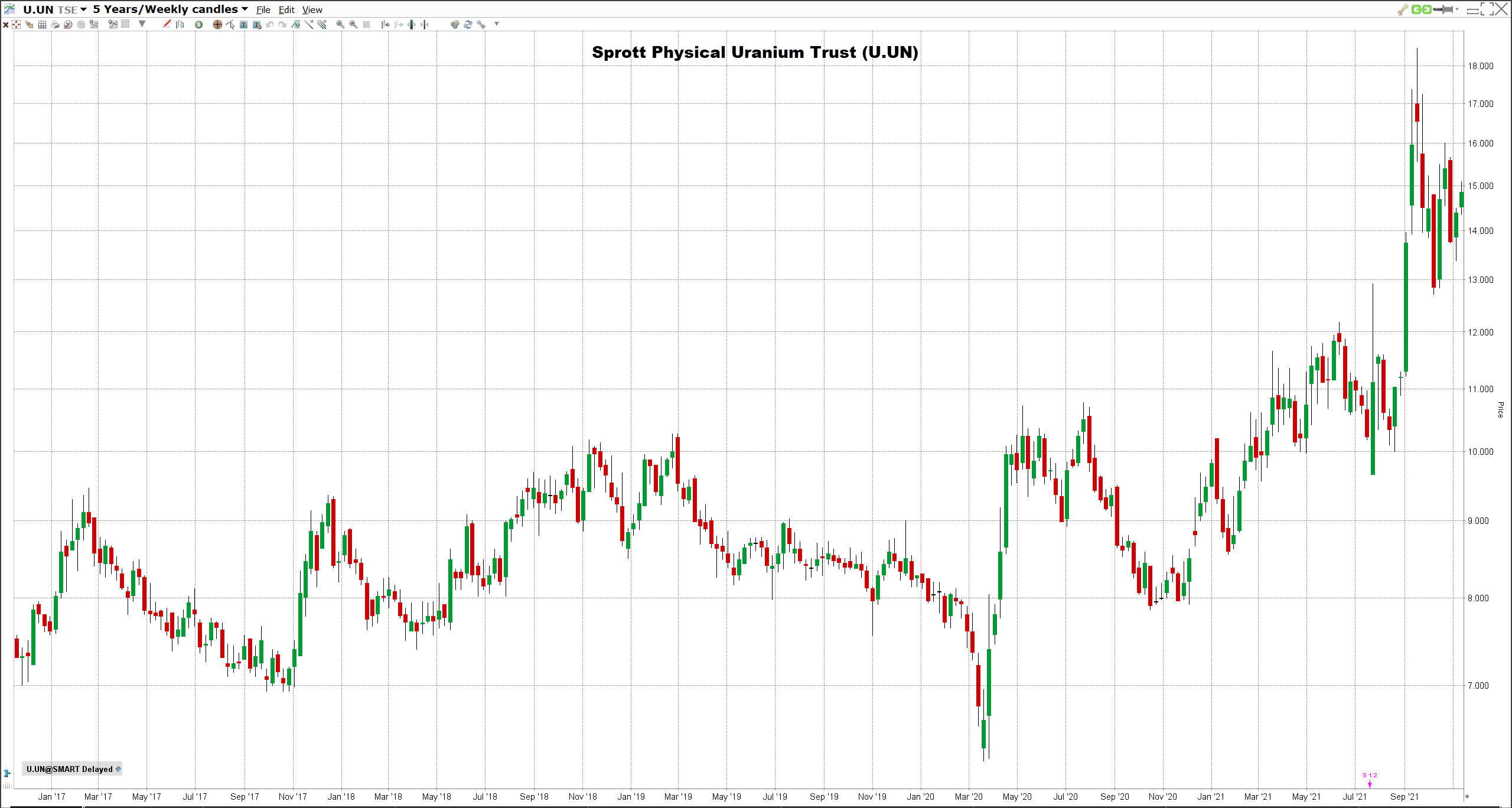Open the grid table icon
1512x808 pixels.
pos(42,25)
